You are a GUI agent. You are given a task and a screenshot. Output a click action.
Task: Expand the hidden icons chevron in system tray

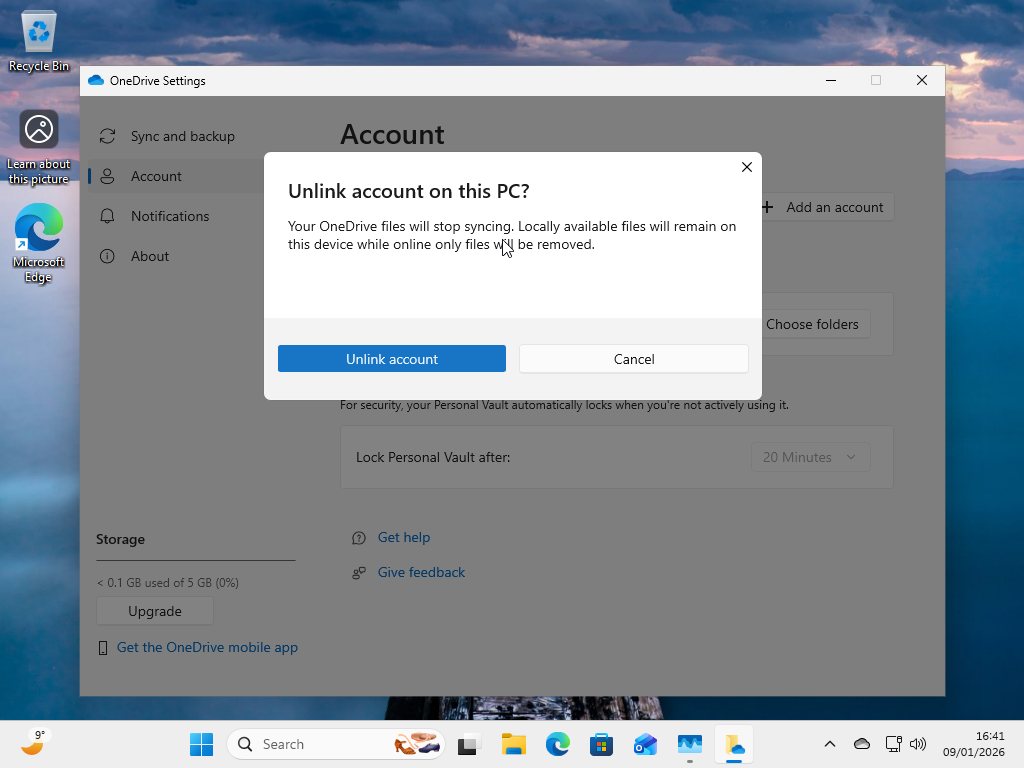[x=830, y=744]
